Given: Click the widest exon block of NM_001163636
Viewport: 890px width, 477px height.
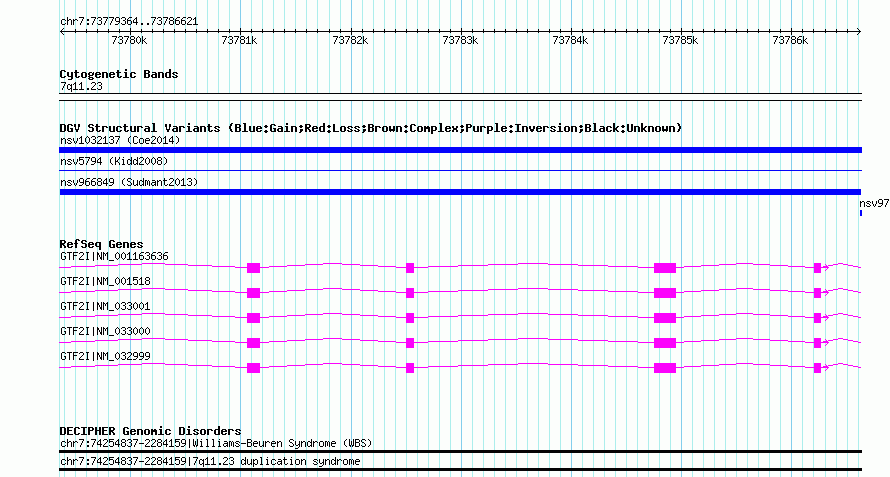Looking at the screenshot, I should click(x=665, y=268).
